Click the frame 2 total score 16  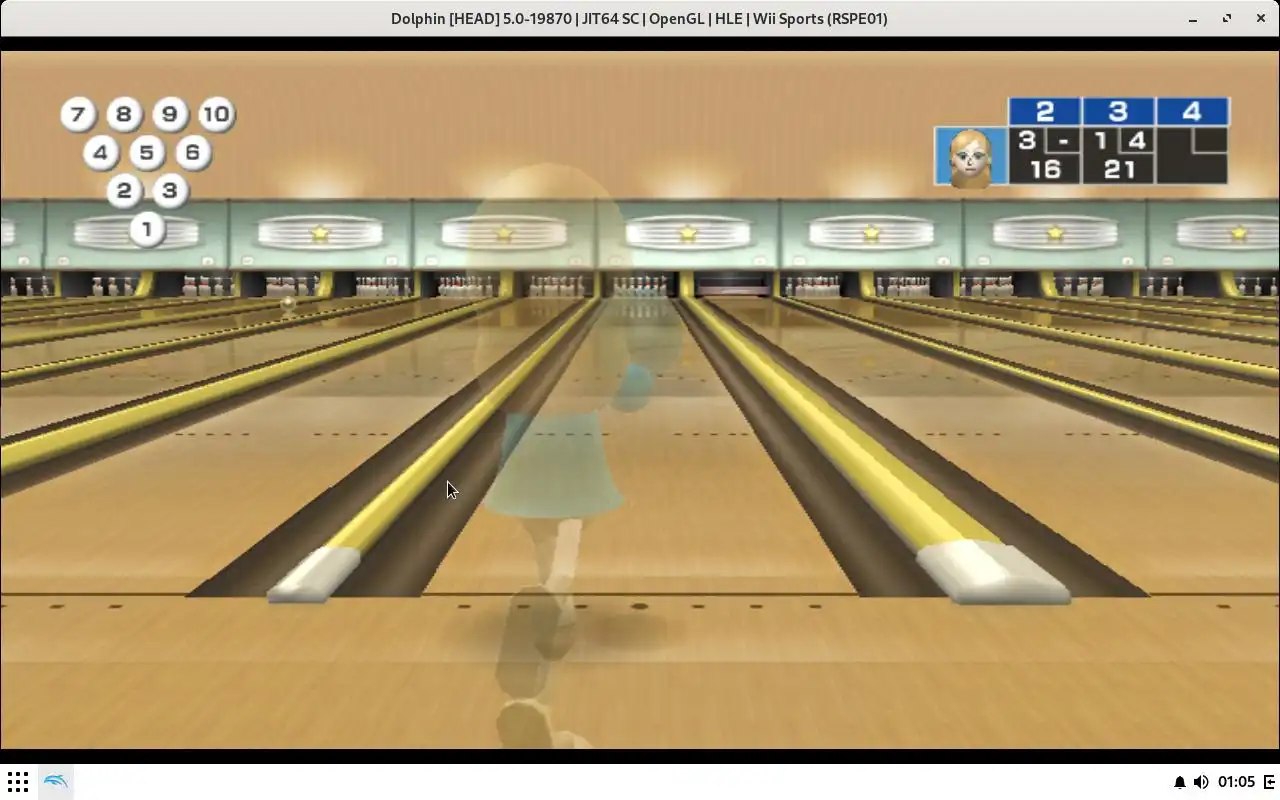[x=1044, y=169]
